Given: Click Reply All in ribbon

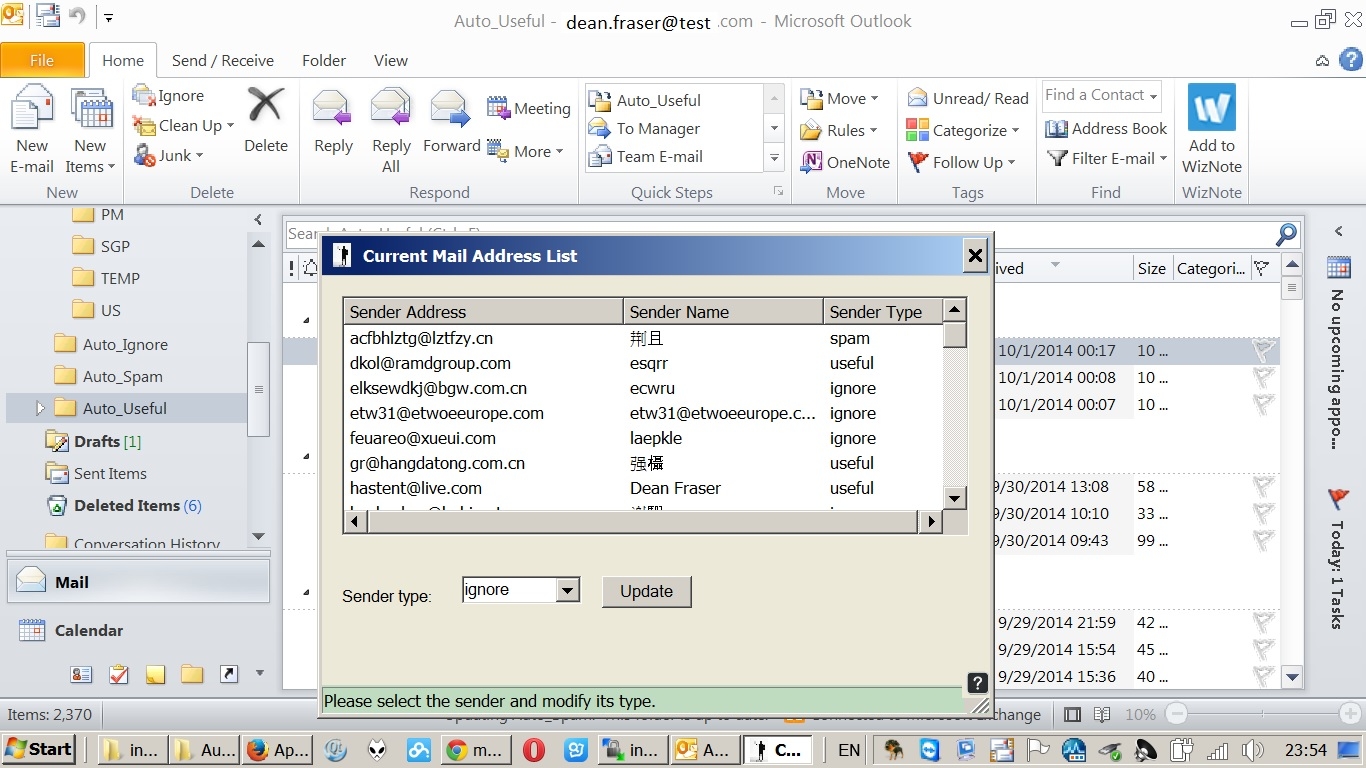Looking at the screenshot, I should click(391, 130).
